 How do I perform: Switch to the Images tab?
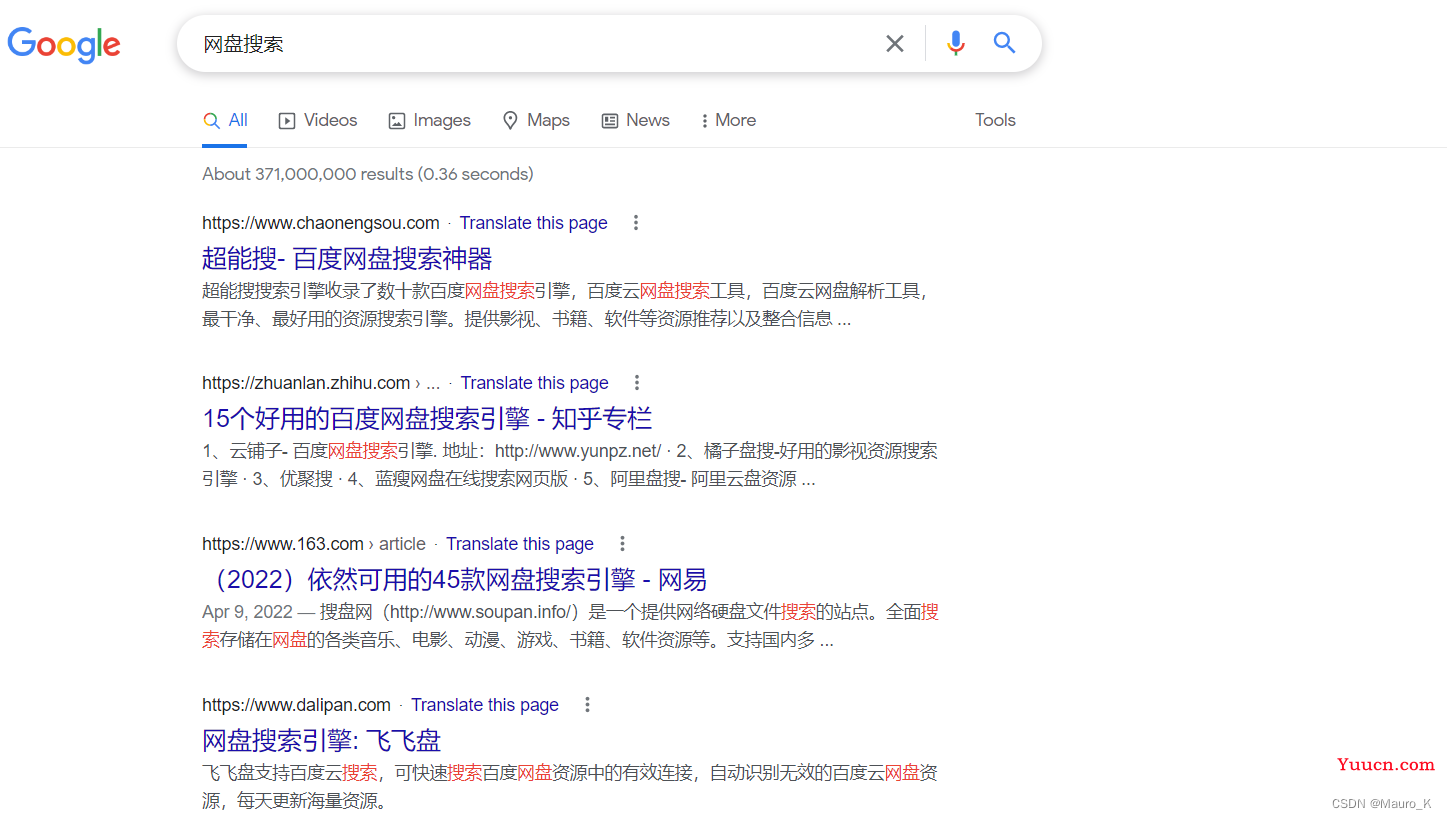click(x=429, y=121)
